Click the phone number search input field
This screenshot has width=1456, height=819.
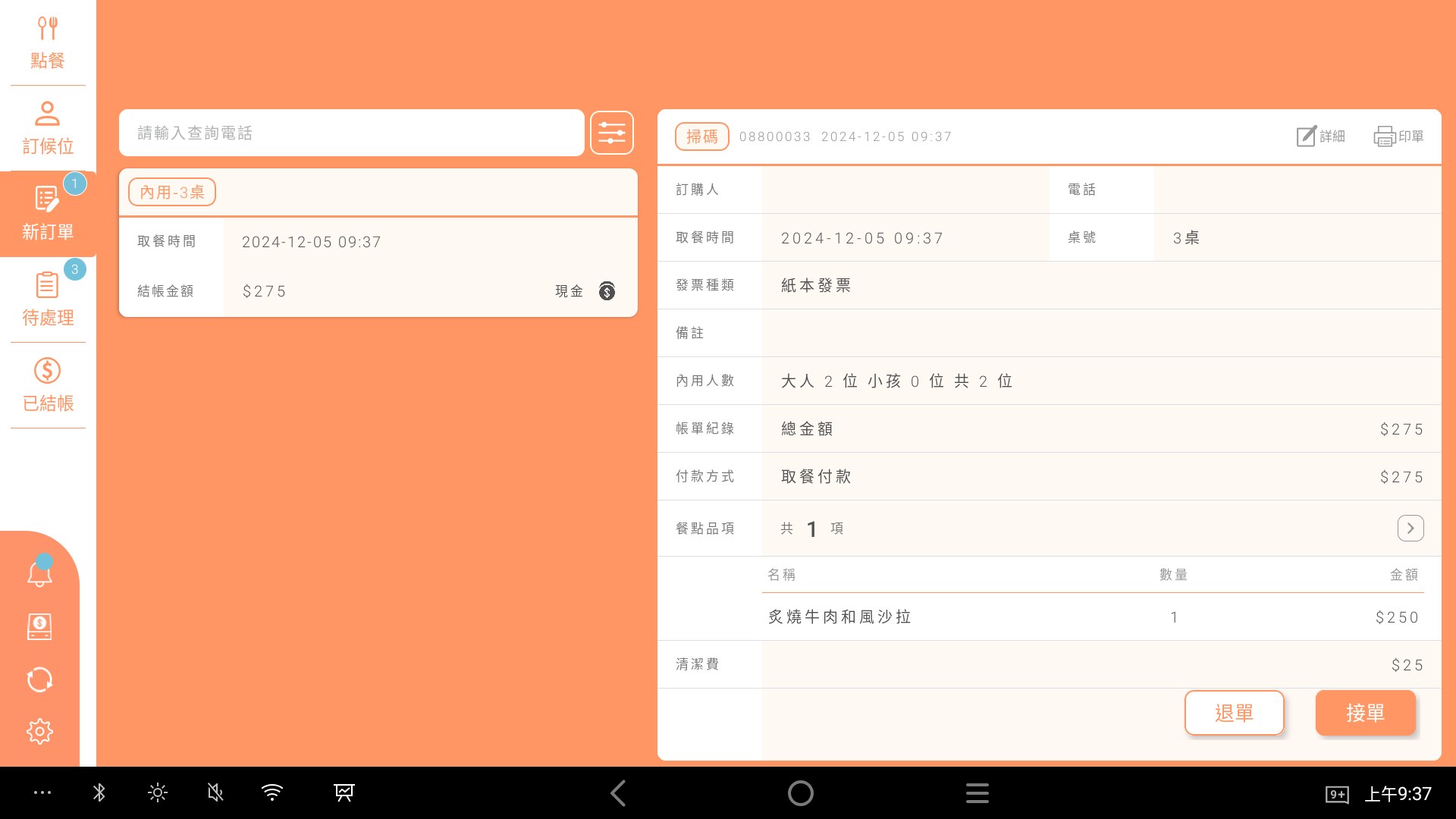(x=351, y=133)
